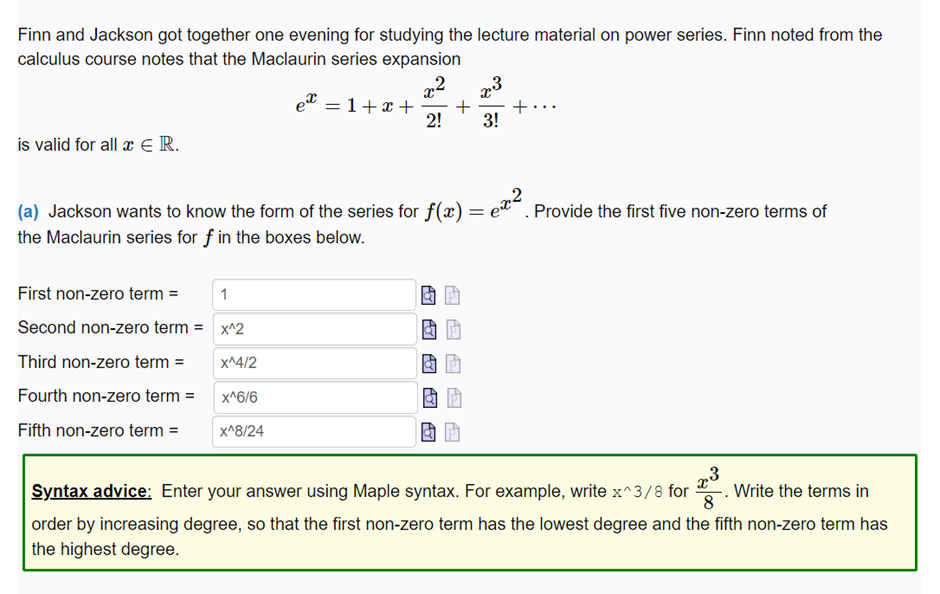Screen dimensions: 940x594
Task: Select the First non-zero term input containing 1
Action: [313, 294]
